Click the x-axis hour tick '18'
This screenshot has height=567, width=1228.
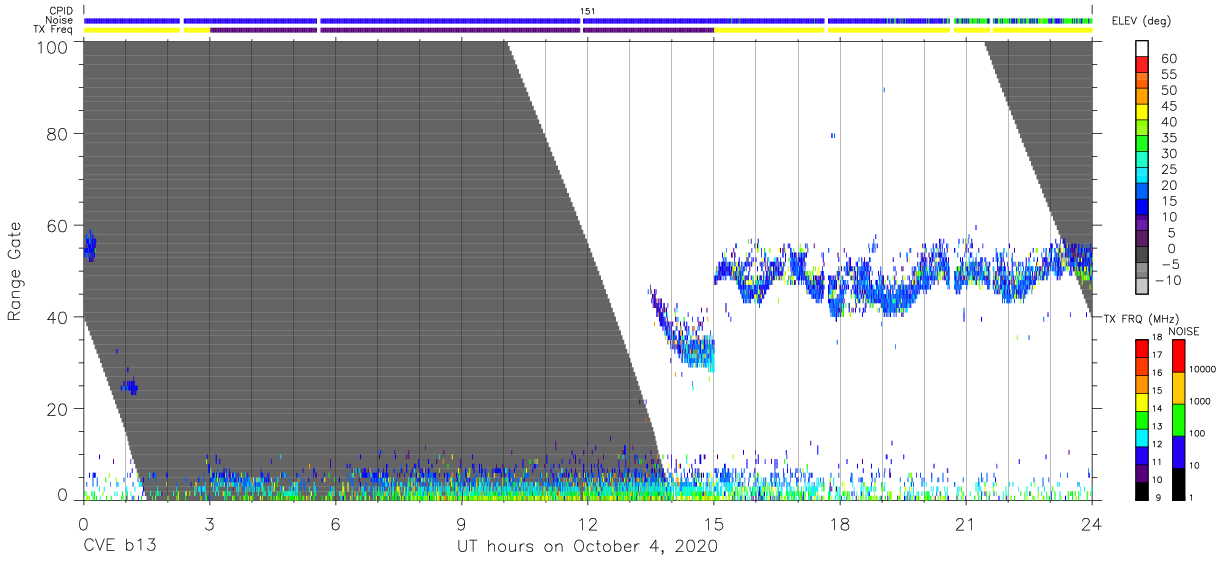pos(839,523)
